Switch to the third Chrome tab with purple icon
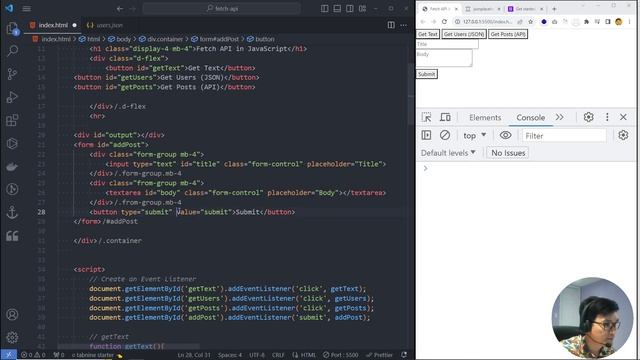The height and width of the screenshot is (360, 640). tap(526, 9)
